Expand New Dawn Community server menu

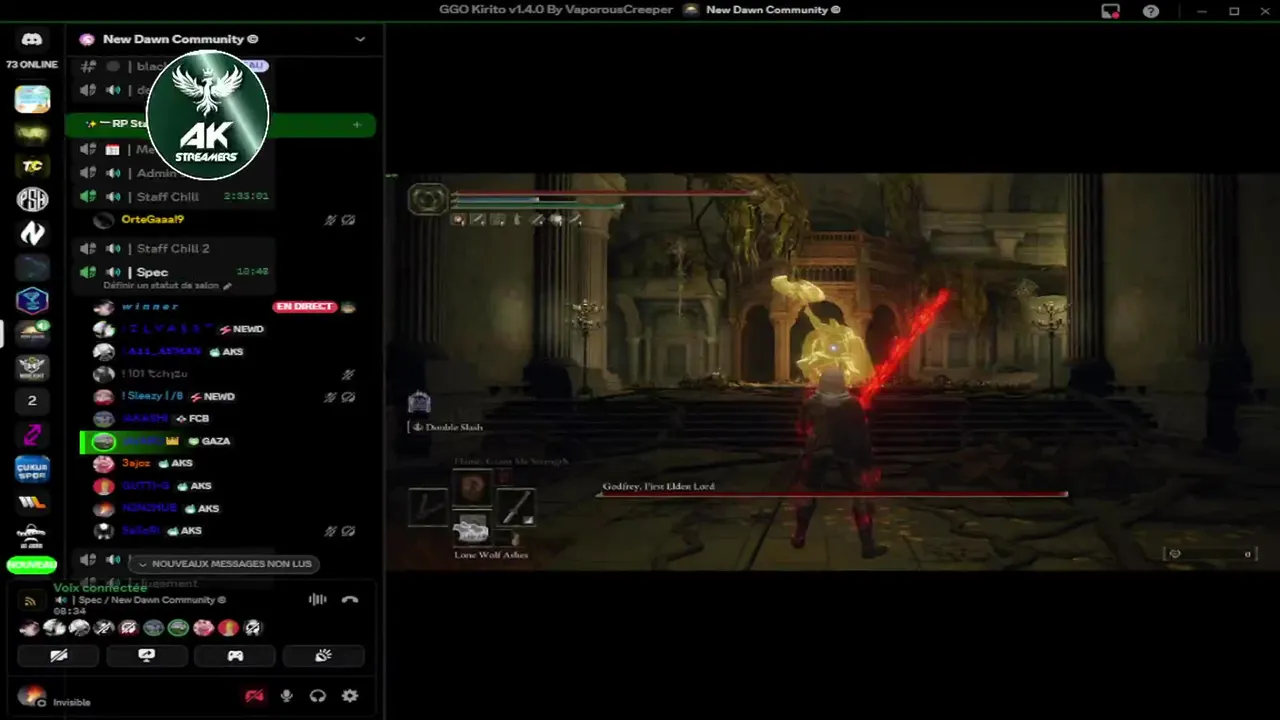(x=360, y=39)
